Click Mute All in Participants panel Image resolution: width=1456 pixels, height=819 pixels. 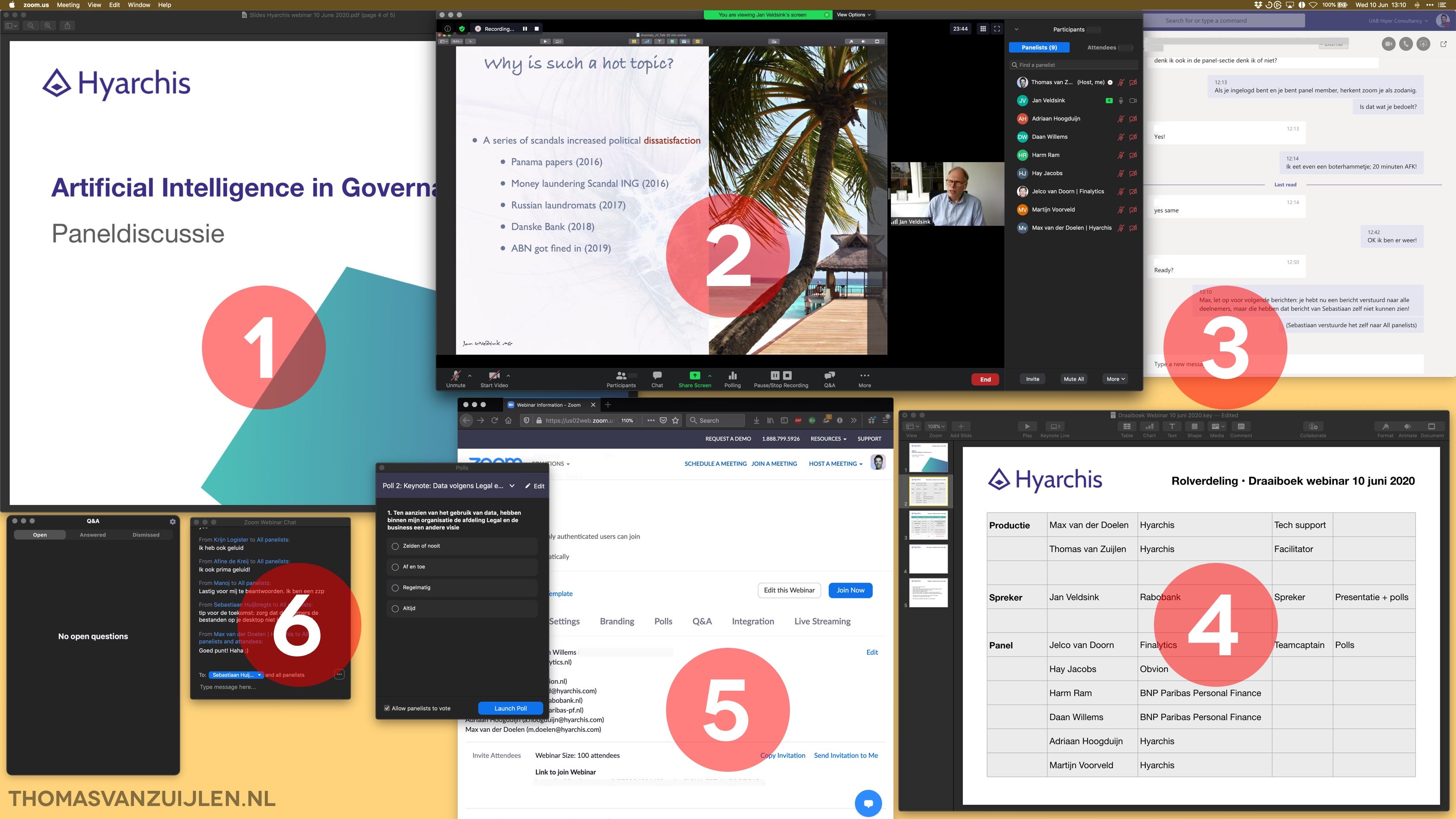point(1073,379)
